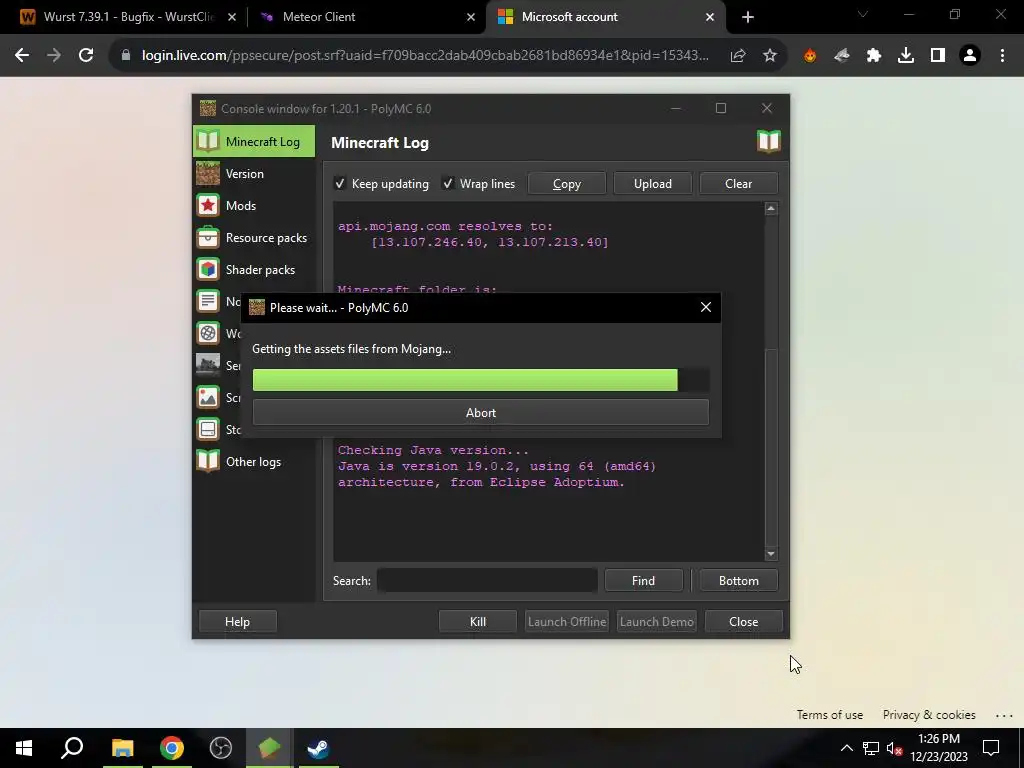Open Steam from the taskbar
Viewport: 1024px width, 768px height.
coord(319,748)
